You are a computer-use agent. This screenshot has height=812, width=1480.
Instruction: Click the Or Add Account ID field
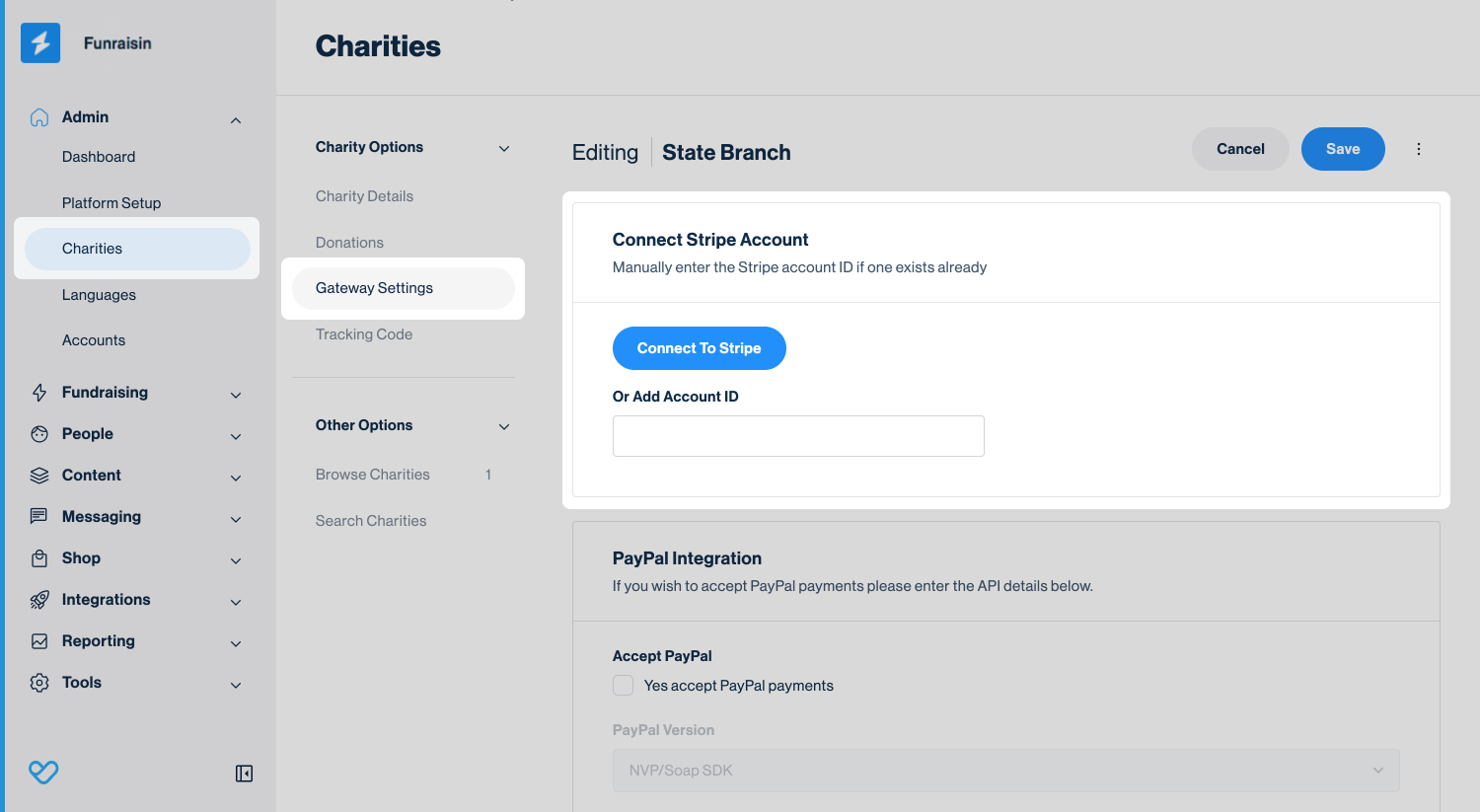point(798,436)
